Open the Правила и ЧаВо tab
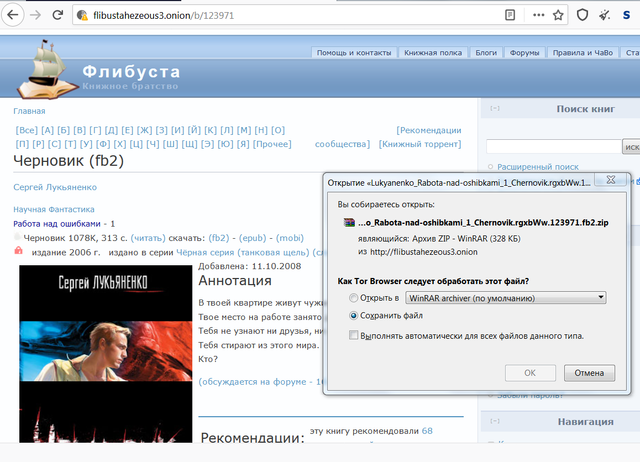640x462 pixels. 582,53
